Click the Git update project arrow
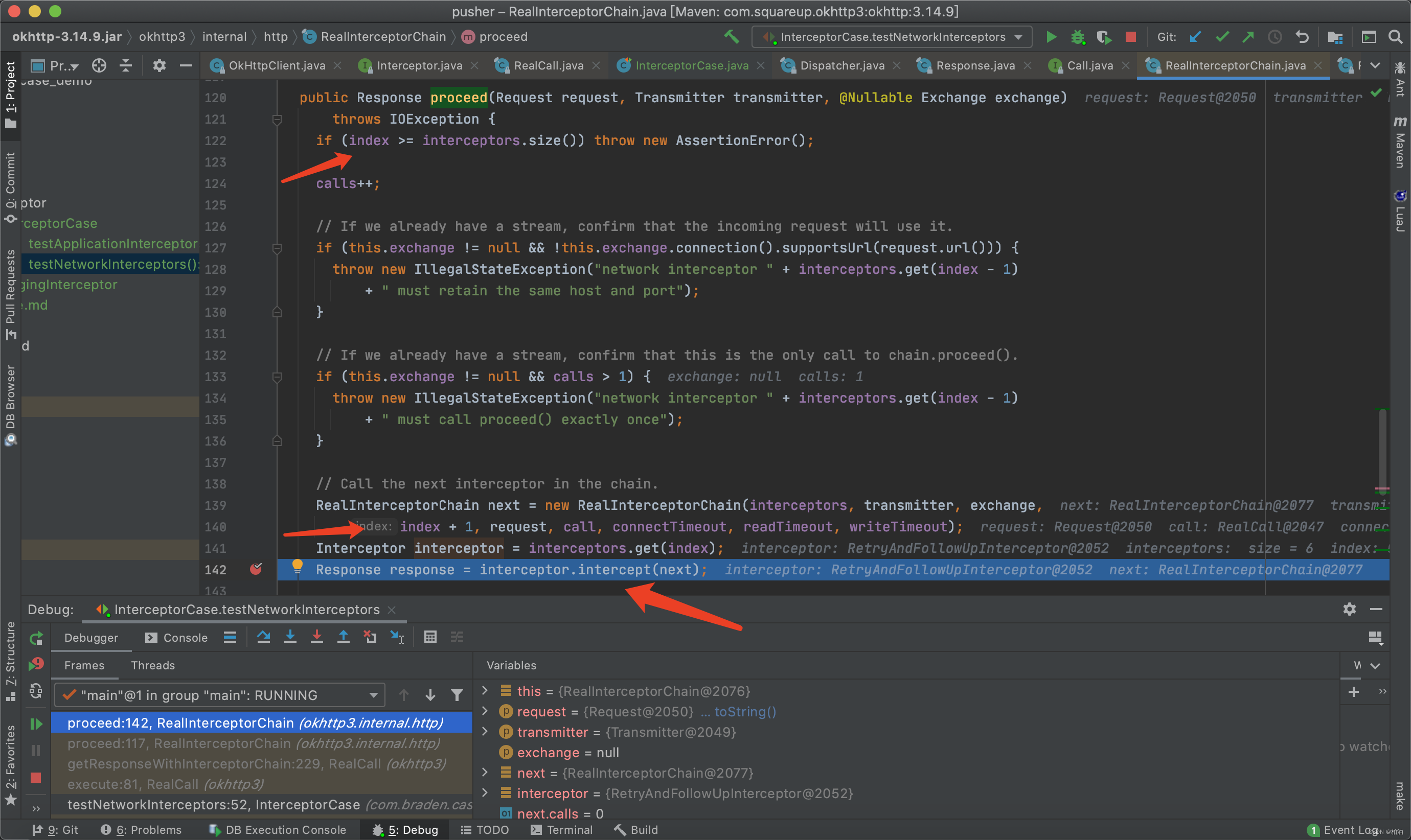The height and width of the screenshot is (840, 1411). 1195,37
